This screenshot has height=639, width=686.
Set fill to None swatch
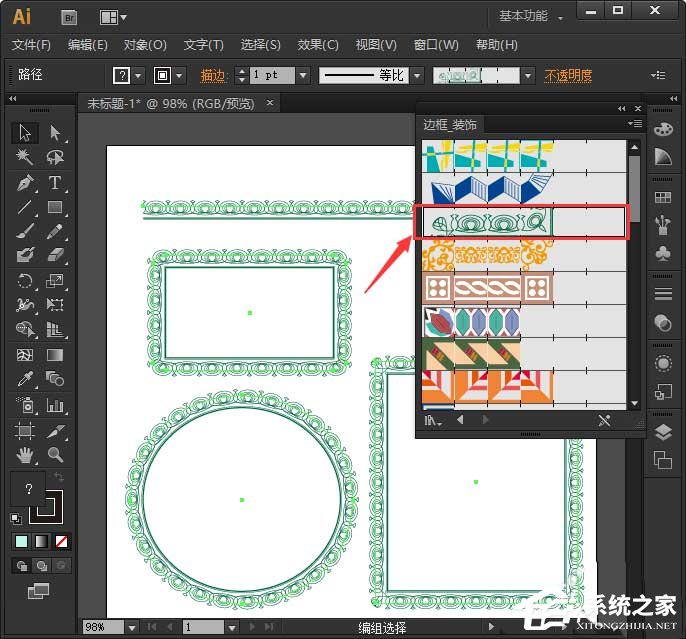click(62, 541)
